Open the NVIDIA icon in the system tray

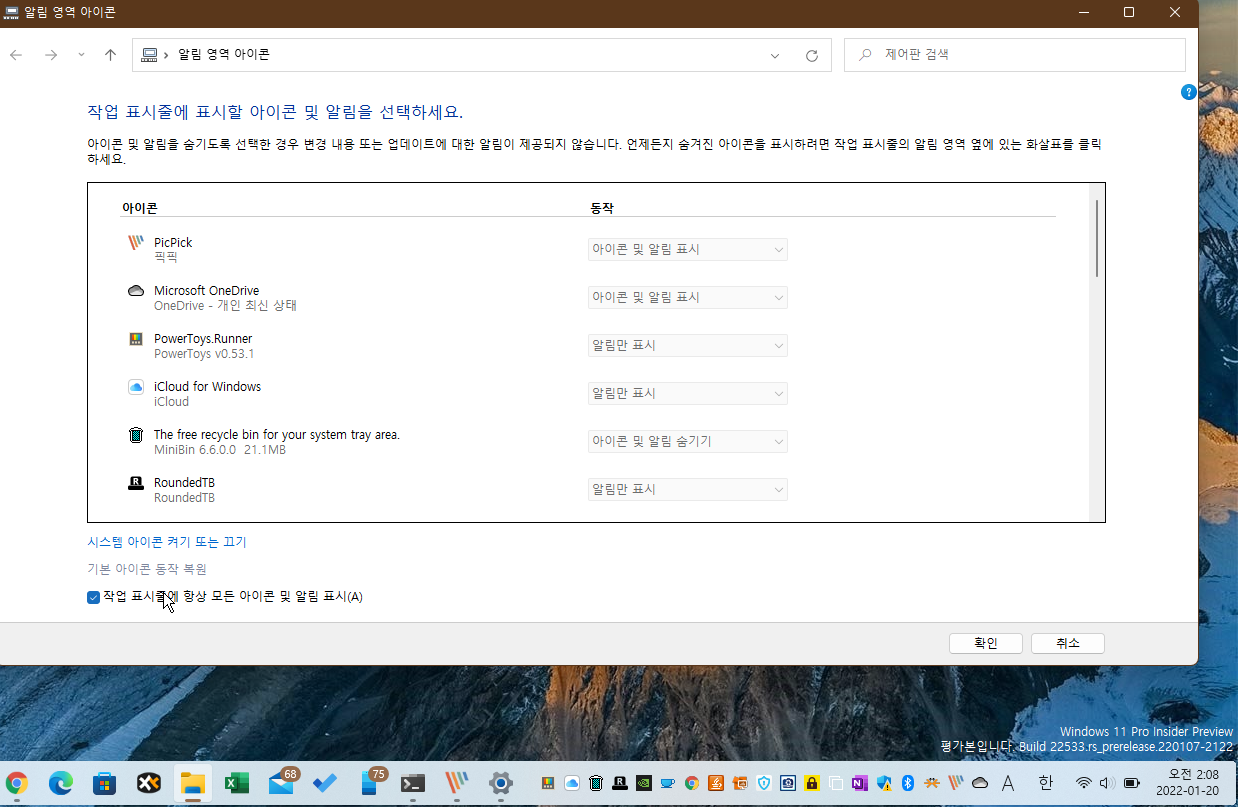coord(643,784)
